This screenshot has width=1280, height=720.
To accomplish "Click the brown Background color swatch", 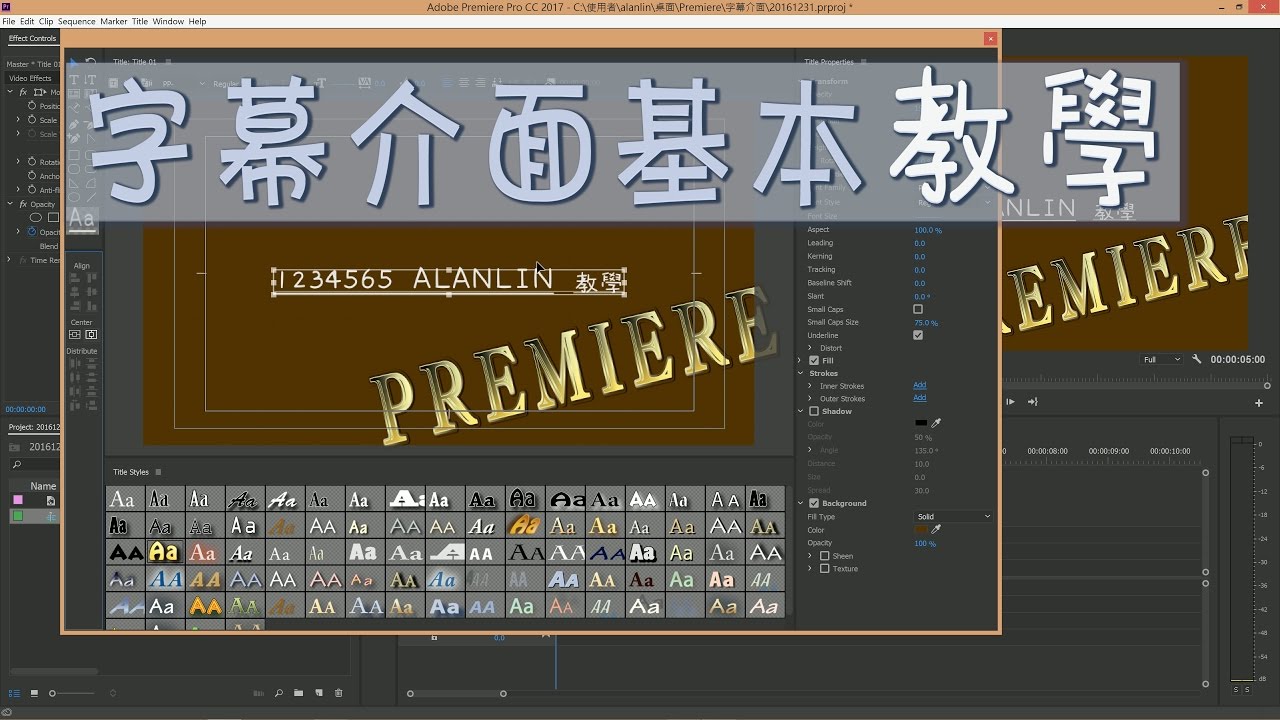I will coord(921,530).
